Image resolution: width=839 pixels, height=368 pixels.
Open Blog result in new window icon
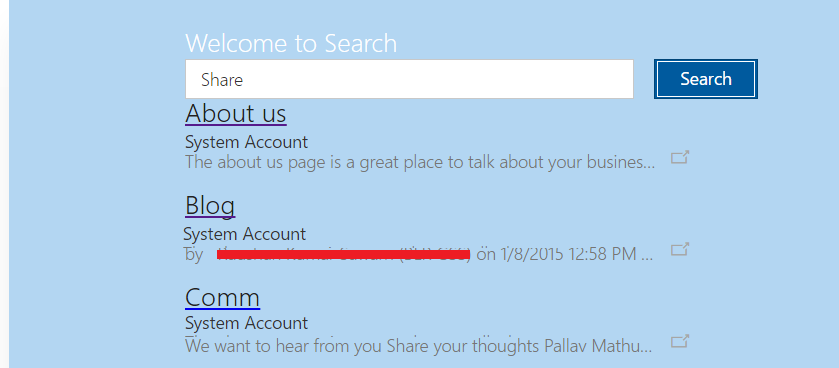[x=680, y=249]
